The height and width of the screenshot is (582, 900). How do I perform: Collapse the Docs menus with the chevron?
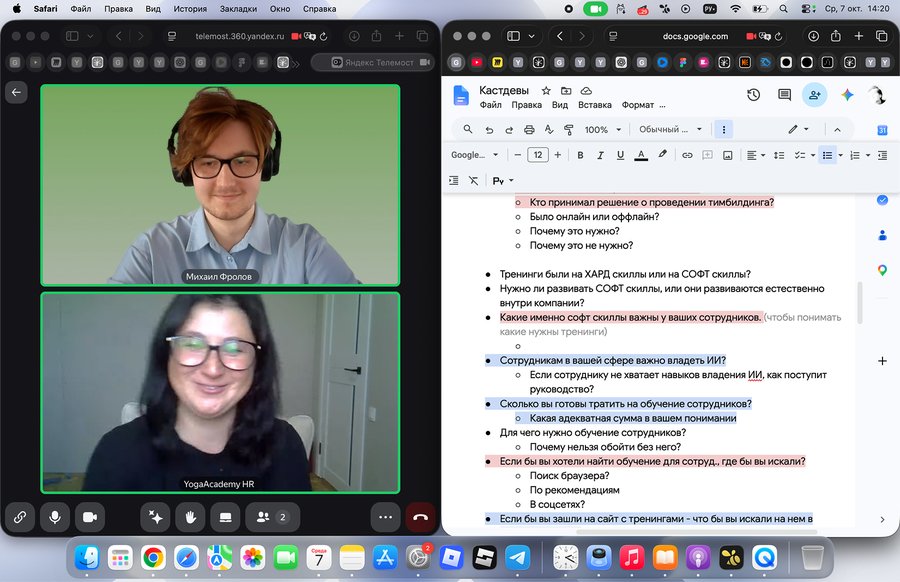click(837, 130)
